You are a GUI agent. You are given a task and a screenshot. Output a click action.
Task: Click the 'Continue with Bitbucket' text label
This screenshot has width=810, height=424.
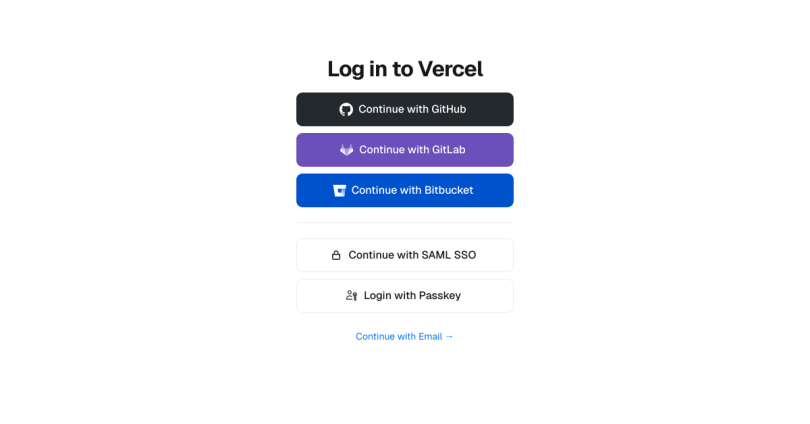pos(412,191)
